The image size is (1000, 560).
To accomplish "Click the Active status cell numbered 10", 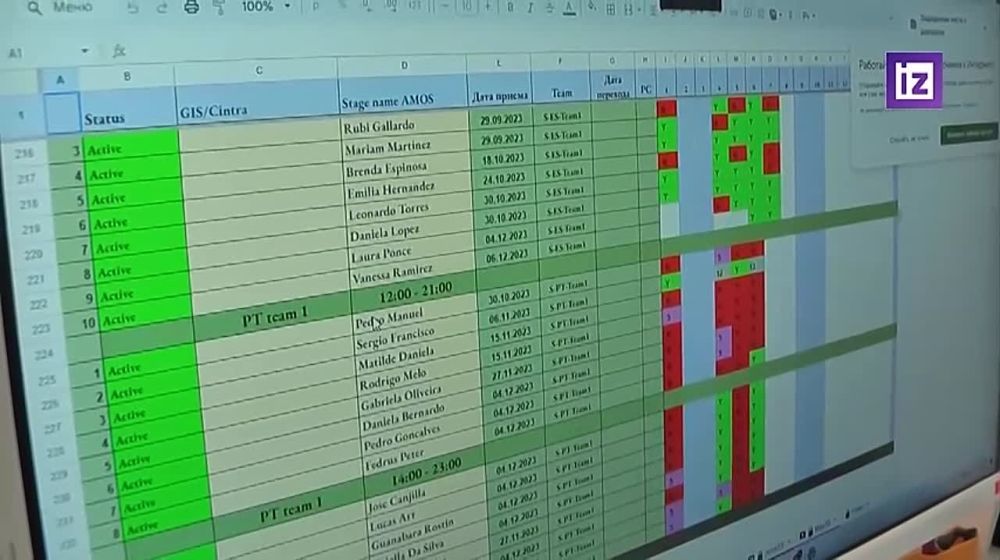I will coord(146,318).
